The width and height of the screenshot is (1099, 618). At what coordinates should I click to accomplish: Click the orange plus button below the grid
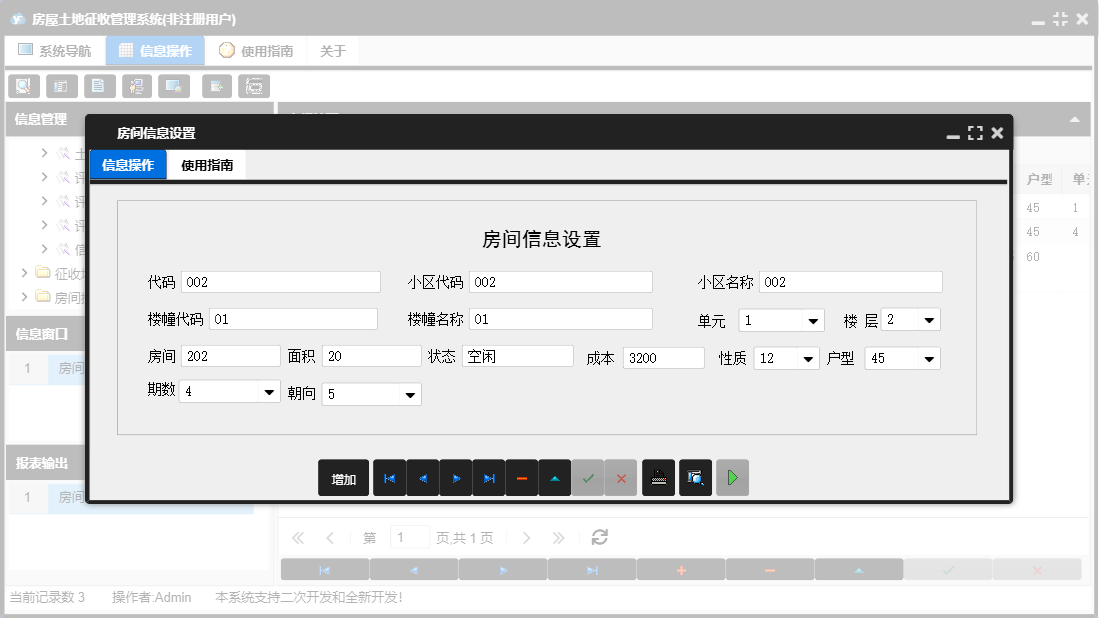[680, 569]
